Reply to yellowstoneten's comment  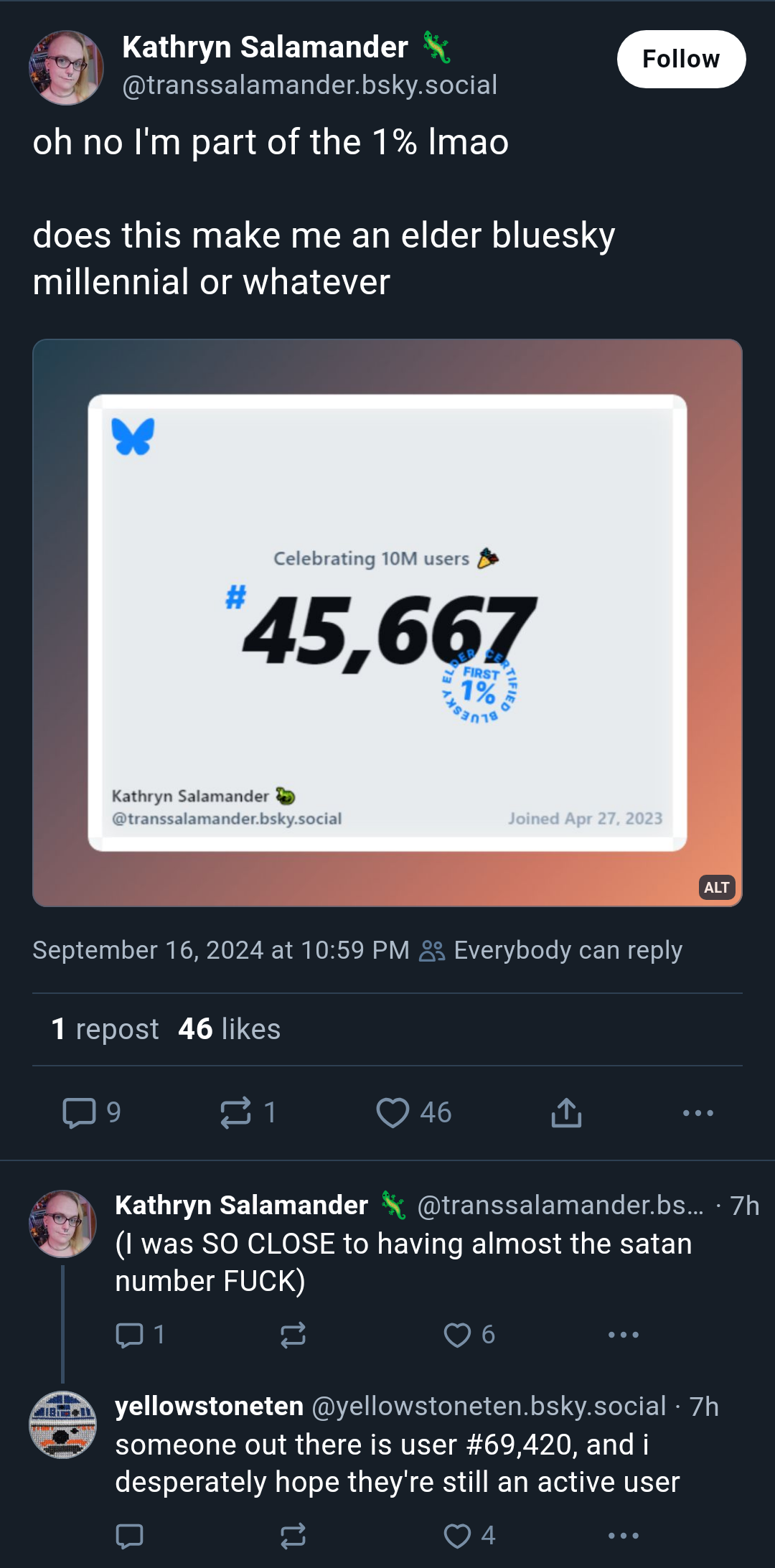(129, 1536)
